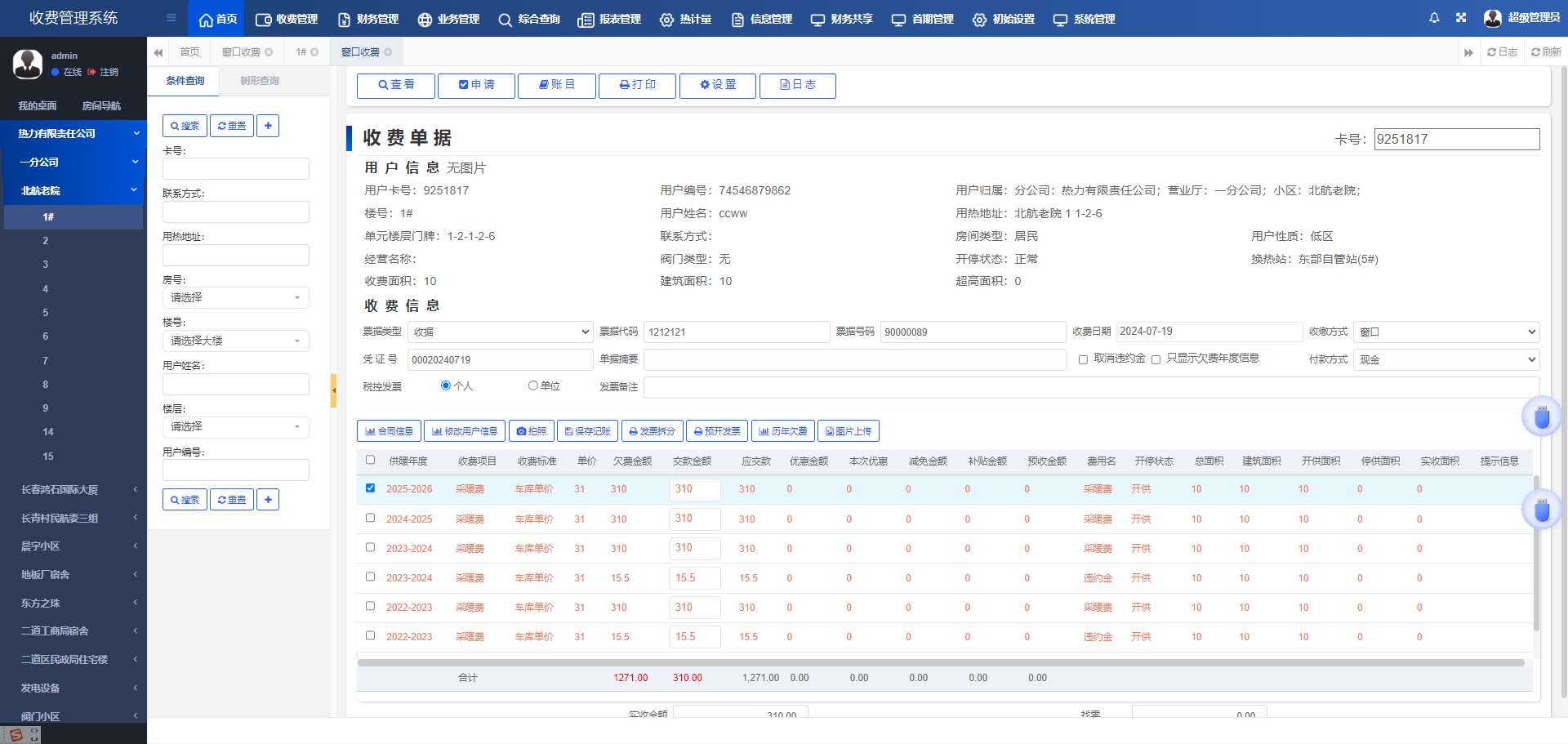Switch to the 树形查询 tab
This screenshot has height=744, width=1568.
pyautogui.click(x=258, y=81)
